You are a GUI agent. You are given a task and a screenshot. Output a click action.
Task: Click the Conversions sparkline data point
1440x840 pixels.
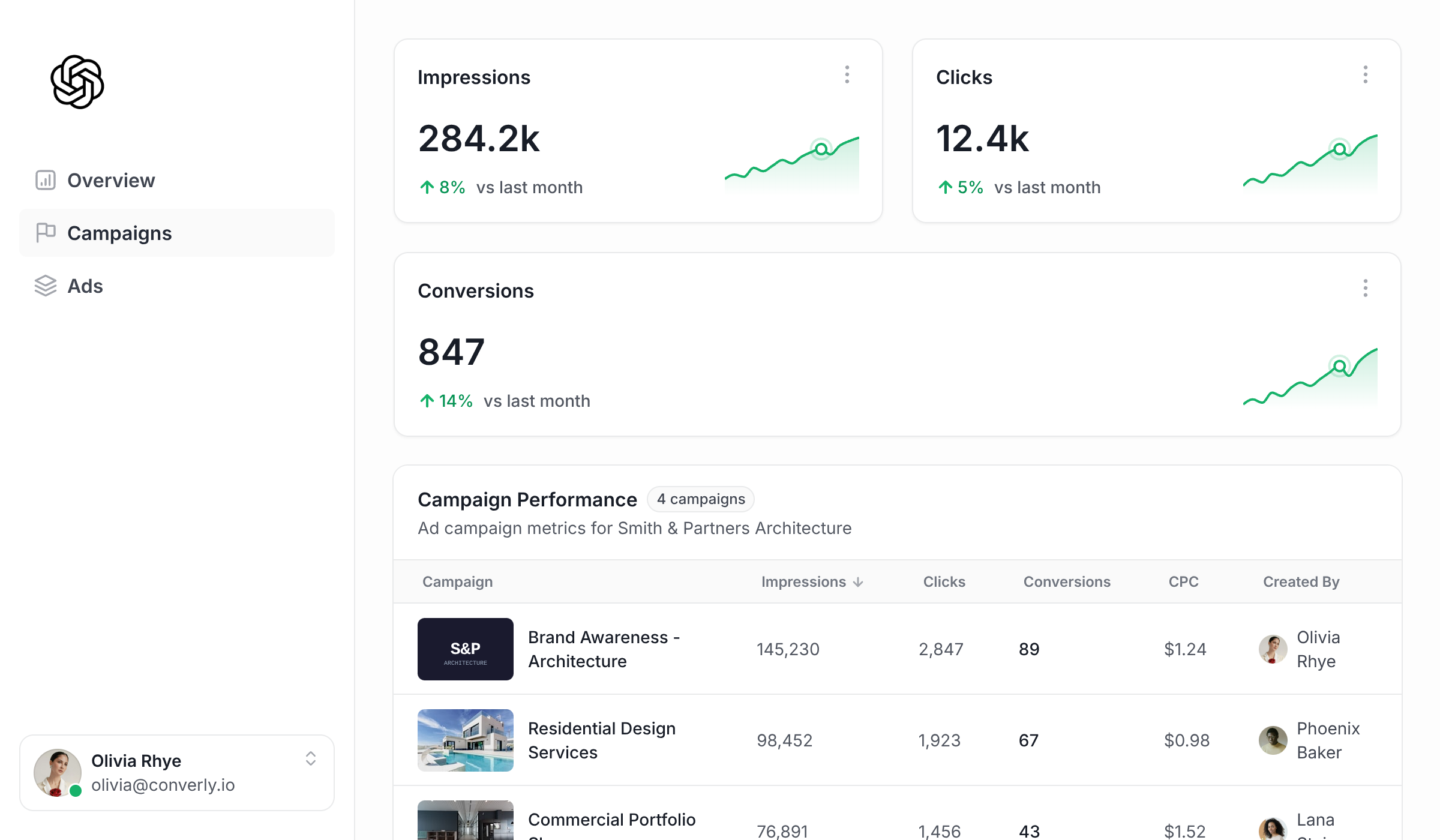tap(1339, 366)
